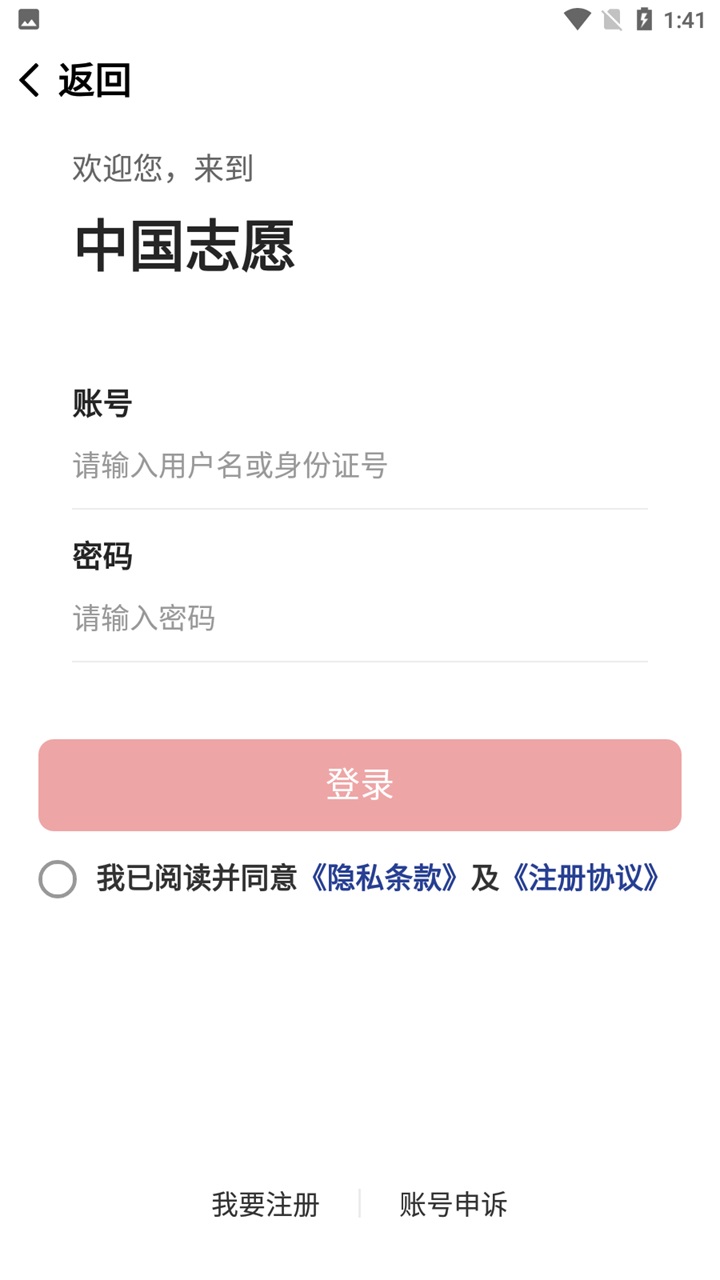Image resolution: width=720 pixels, height=1280 pixels.
Task: Tap the 密码 field label
Action: (102, 556)
